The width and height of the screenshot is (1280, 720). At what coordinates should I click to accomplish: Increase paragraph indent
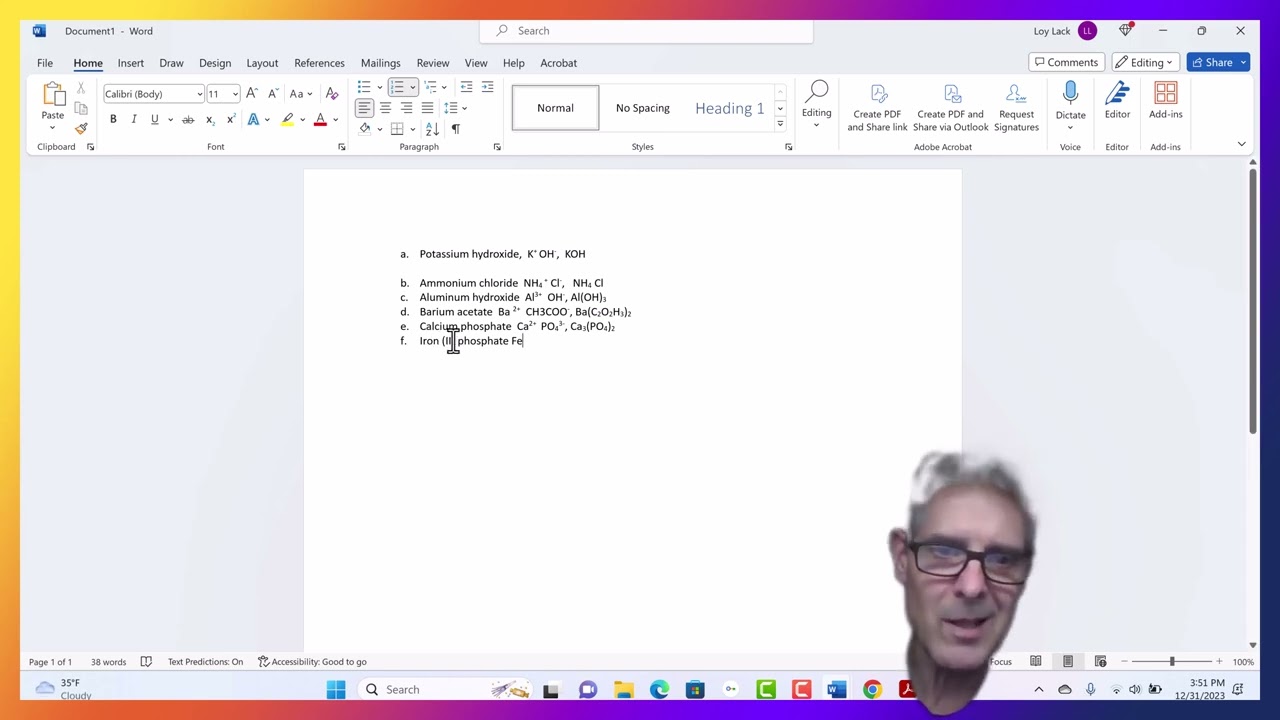487,87
